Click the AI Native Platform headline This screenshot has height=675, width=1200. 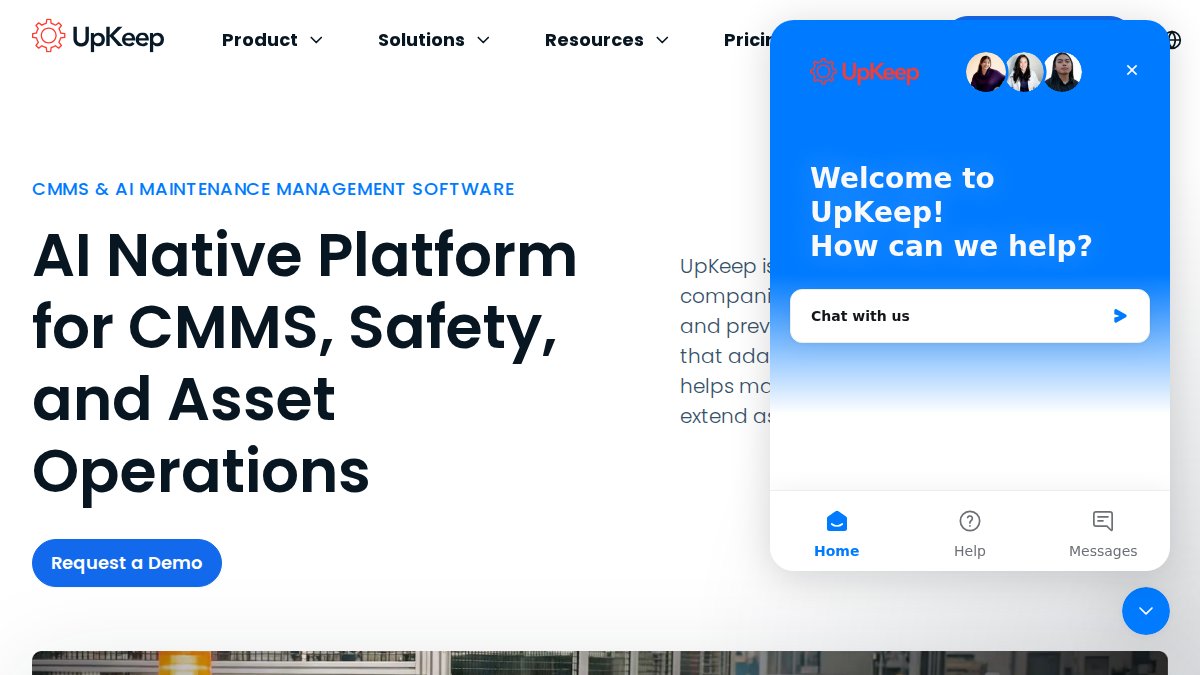click(x=305, y=363)
